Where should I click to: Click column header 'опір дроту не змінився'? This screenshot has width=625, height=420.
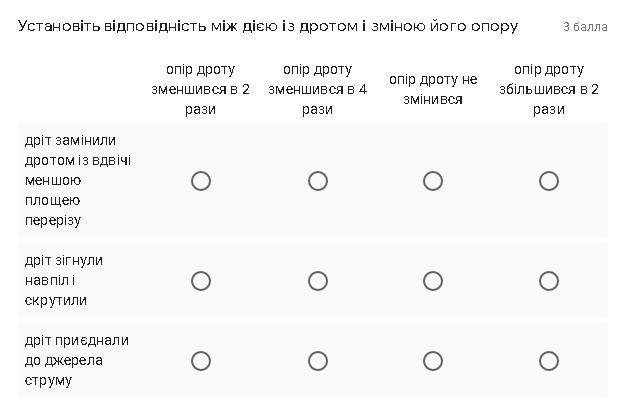coord(433,89)
